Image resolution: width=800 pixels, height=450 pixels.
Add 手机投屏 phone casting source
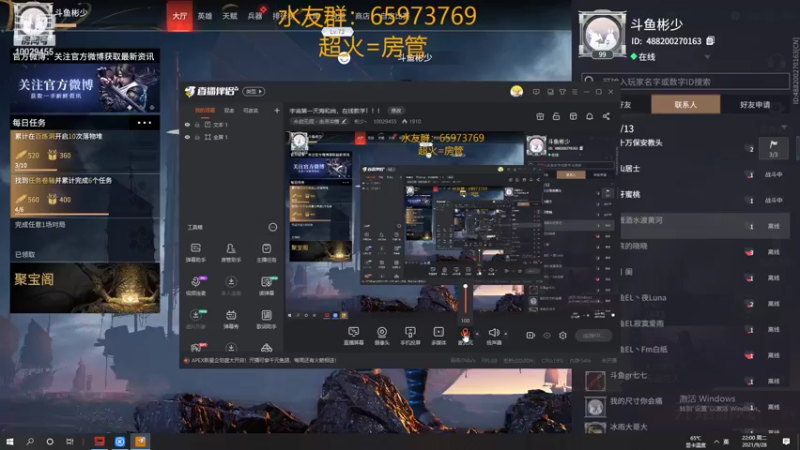click(x=410, y=336)
